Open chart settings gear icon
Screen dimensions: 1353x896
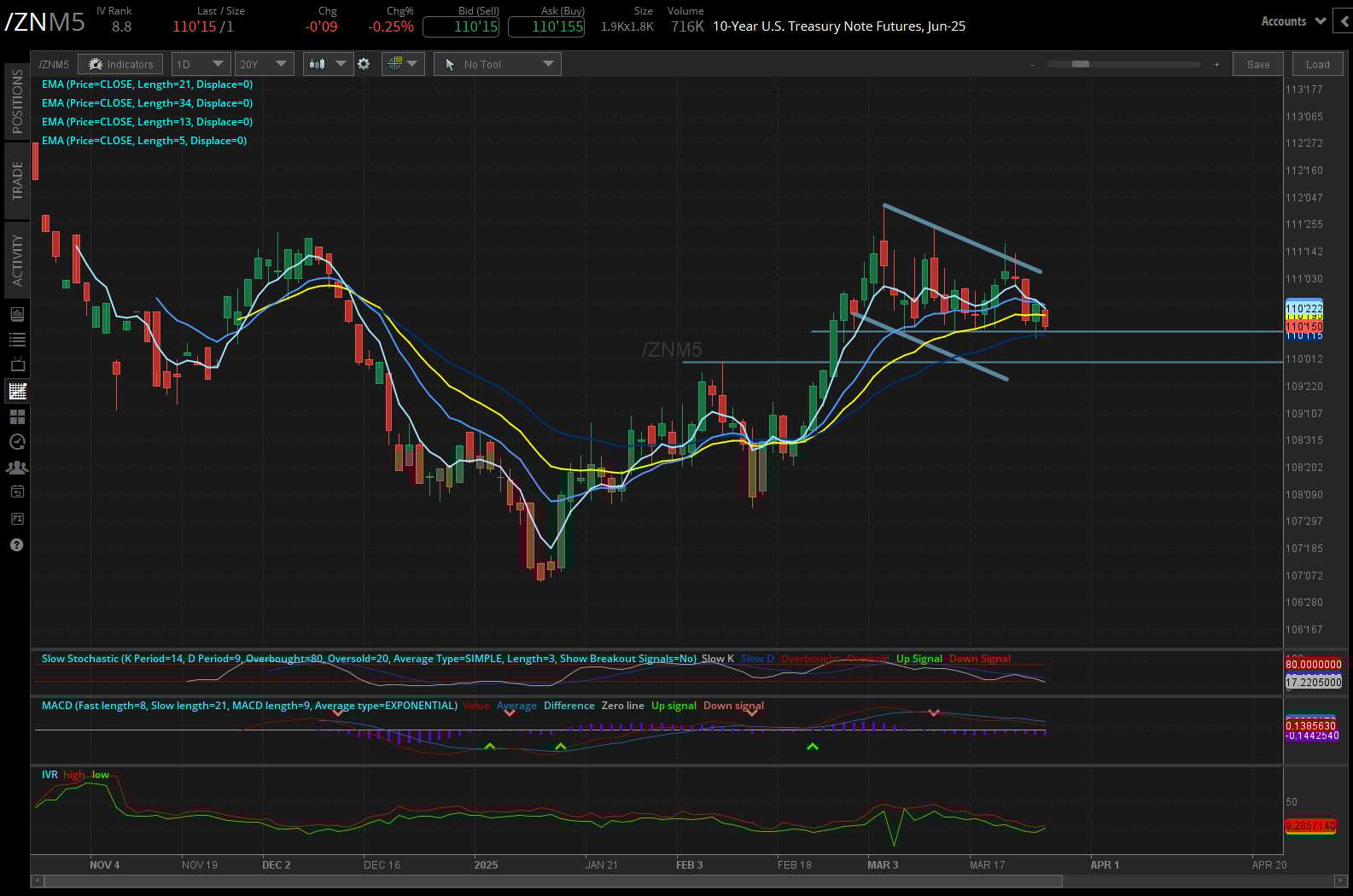point(364,64)
